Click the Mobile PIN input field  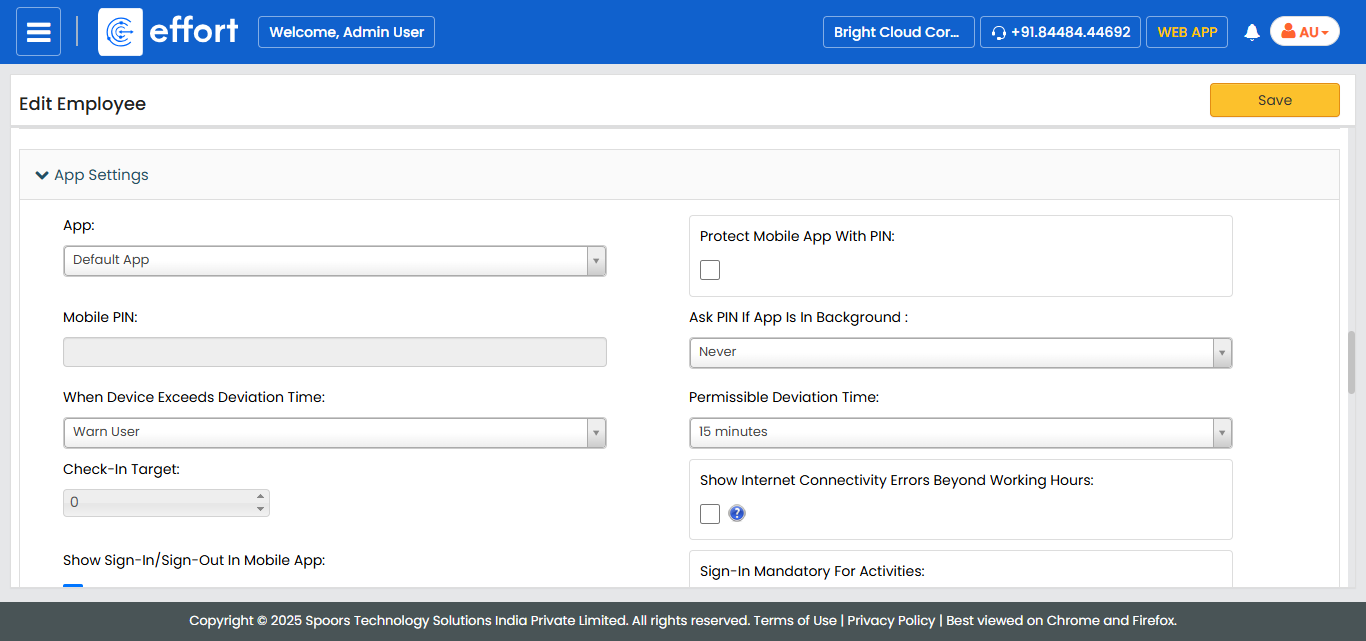pyautogui.click(x=334, y=352)
